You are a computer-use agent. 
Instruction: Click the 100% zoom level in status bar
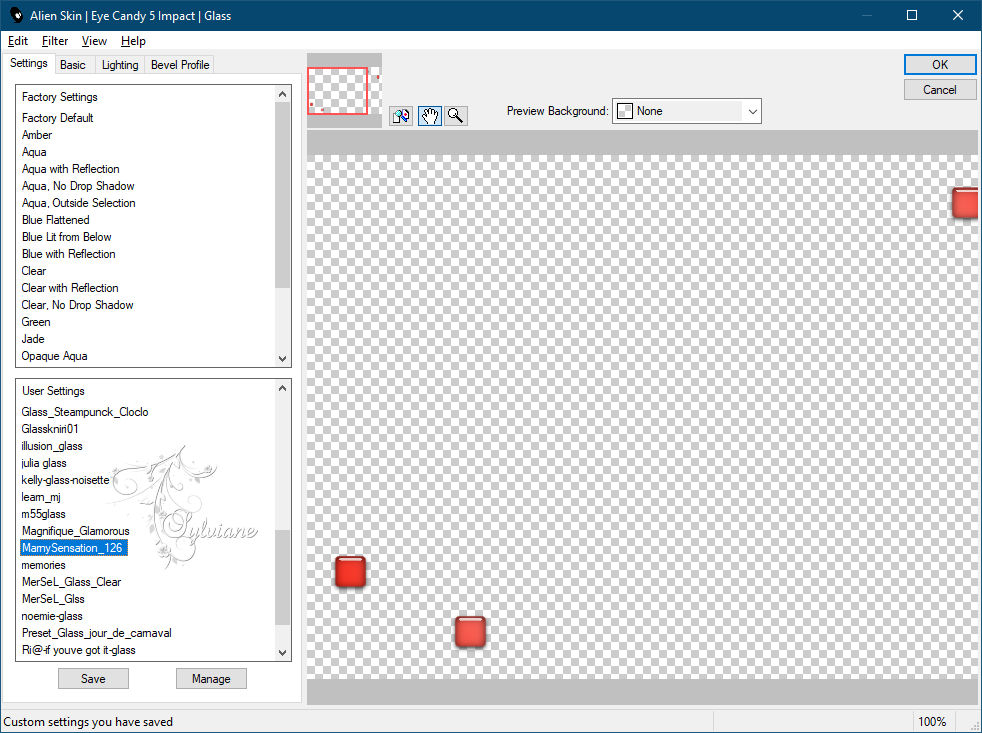[x=932, y=721]
